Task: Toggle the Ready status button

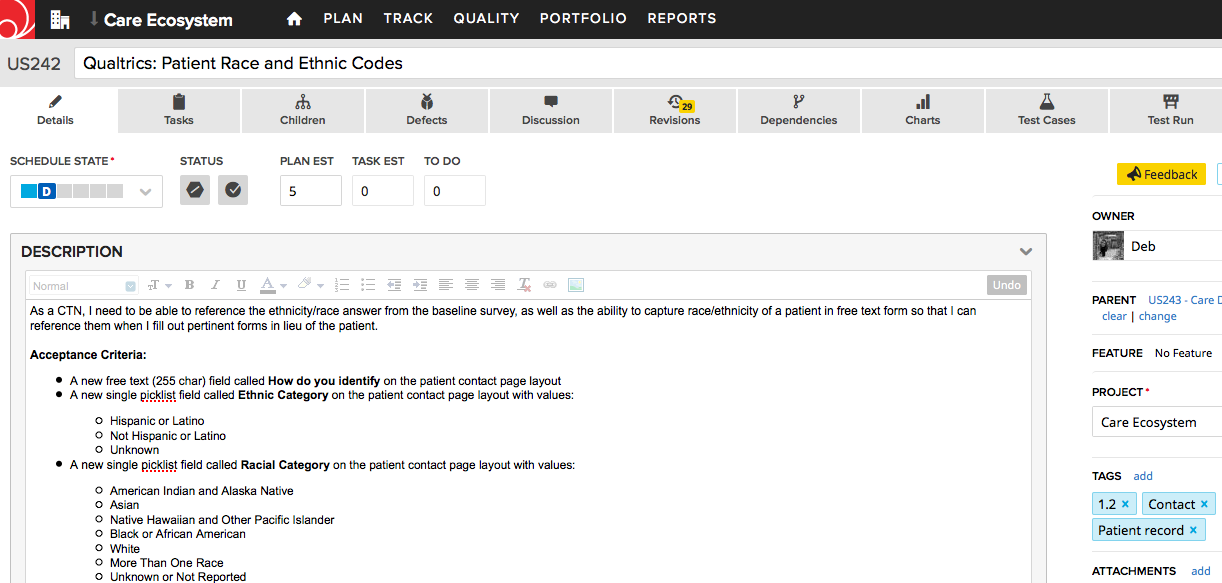Action: (233, 190)
